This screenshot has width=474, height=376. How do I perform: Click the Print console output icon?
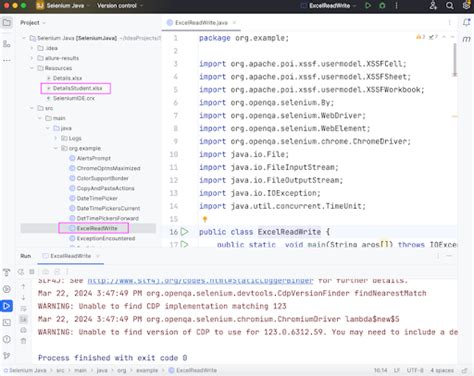(x=23, y=330)
